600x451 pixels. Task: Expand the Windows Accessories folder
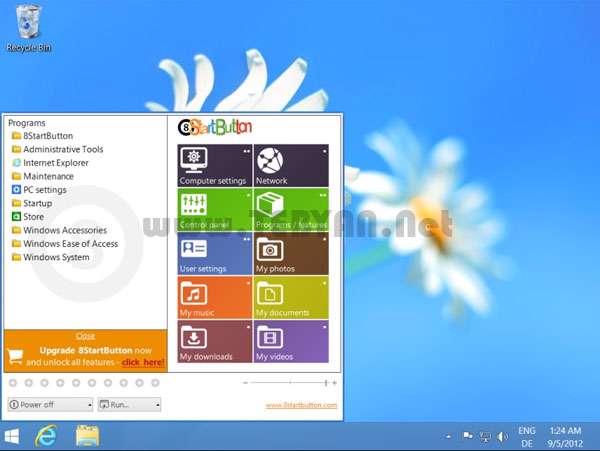click(x=59, y=230)
